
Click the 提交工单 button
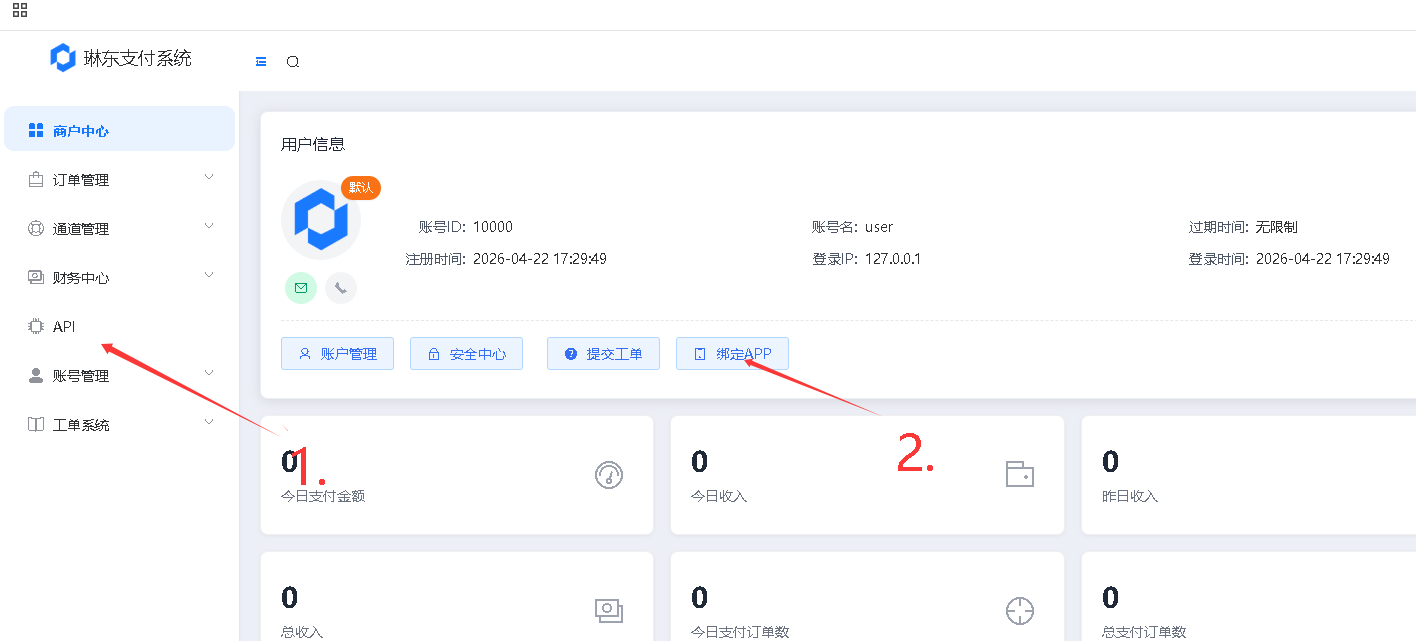[x=603, y=353]
